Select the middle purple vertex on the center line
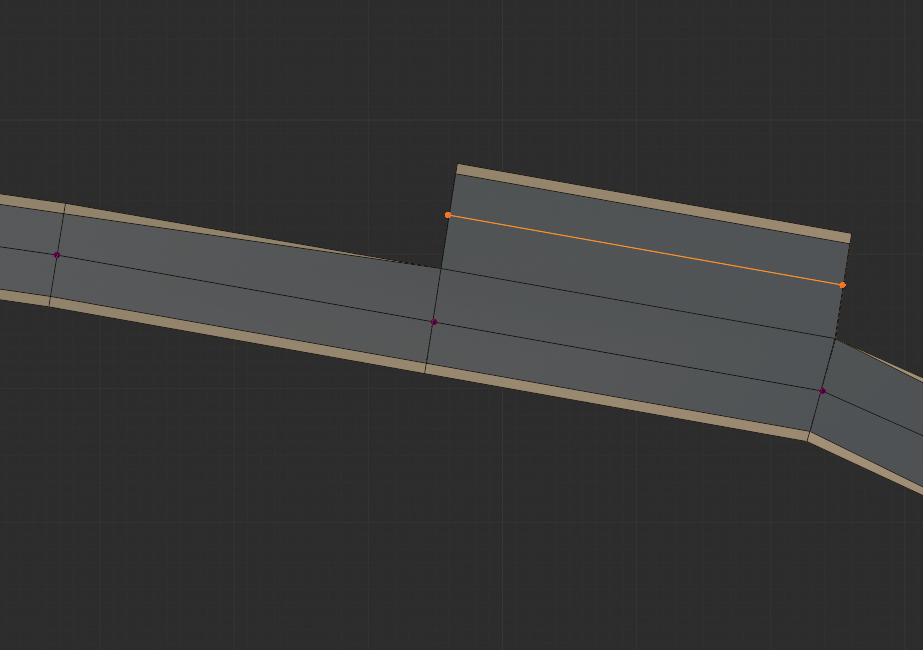923x650 pixels. pyautogui.click(x=434, y=322)
